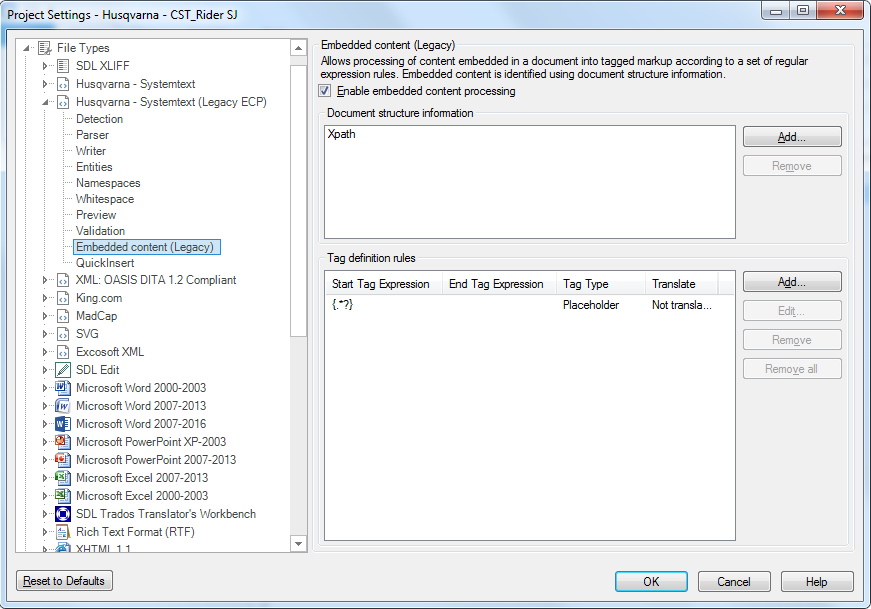Add a new tag definition rule
The image size is (871, 609).
(792, 282)
